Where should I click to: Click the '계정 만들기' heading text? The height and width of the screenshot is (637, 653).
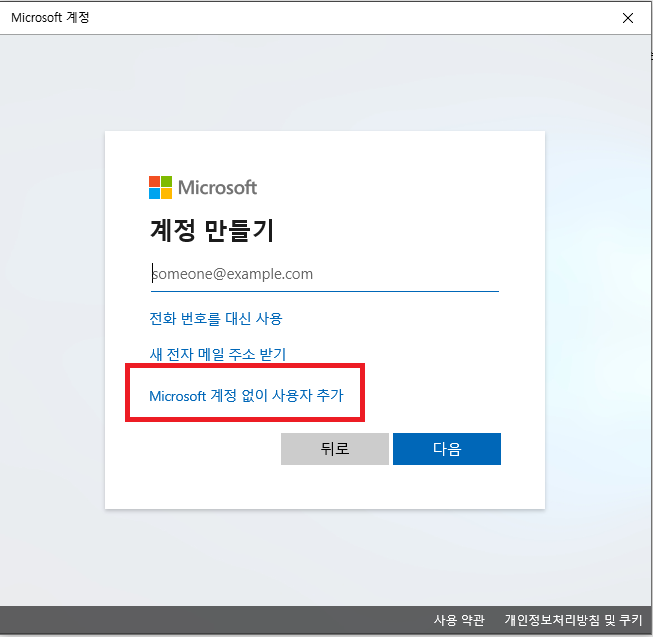click(212, 230)
